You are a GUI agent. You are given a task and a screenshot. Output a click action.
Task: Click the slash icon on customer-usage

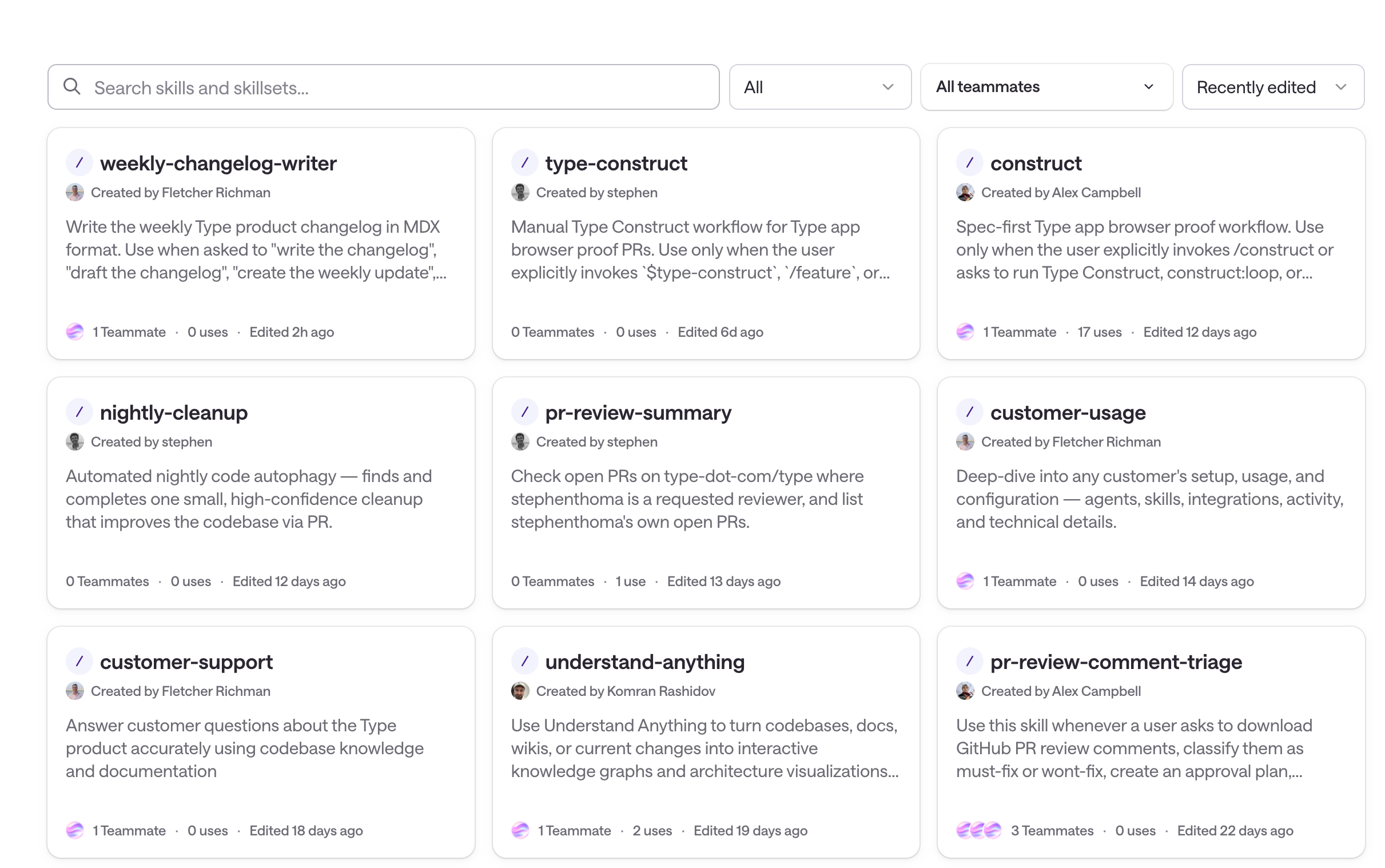[x=969, y=412]
